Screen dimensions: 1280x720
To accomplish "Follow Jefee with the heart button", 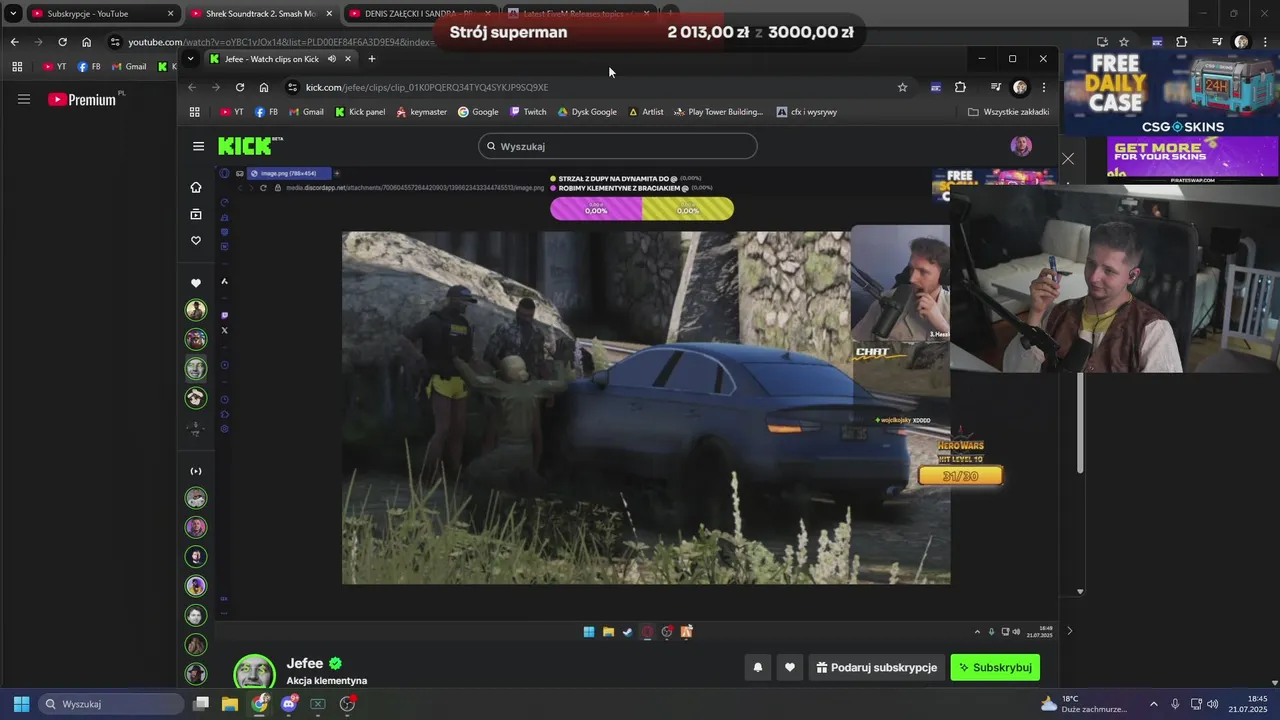I will pyautogui.click(x=790, y=667).
